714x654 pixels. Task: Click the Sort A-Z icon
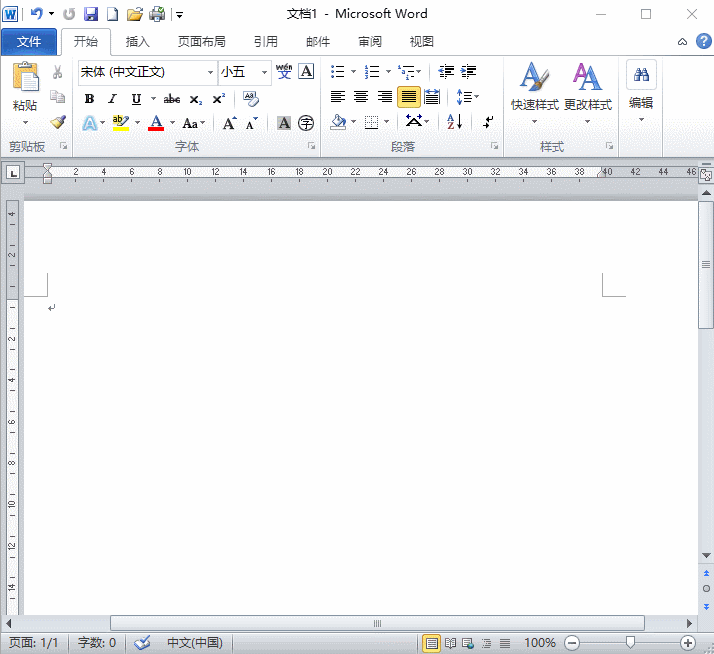(454, 123)
